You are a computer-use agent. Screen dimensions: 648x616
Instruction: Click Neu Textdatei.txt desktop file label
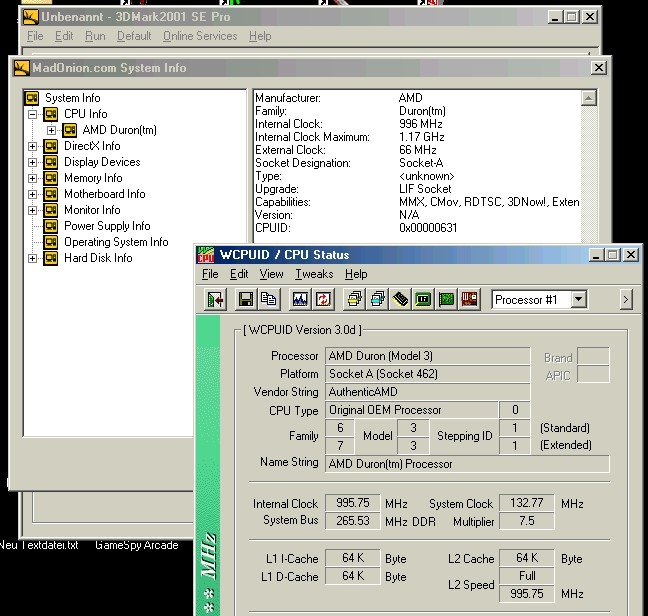coord(39,545)
